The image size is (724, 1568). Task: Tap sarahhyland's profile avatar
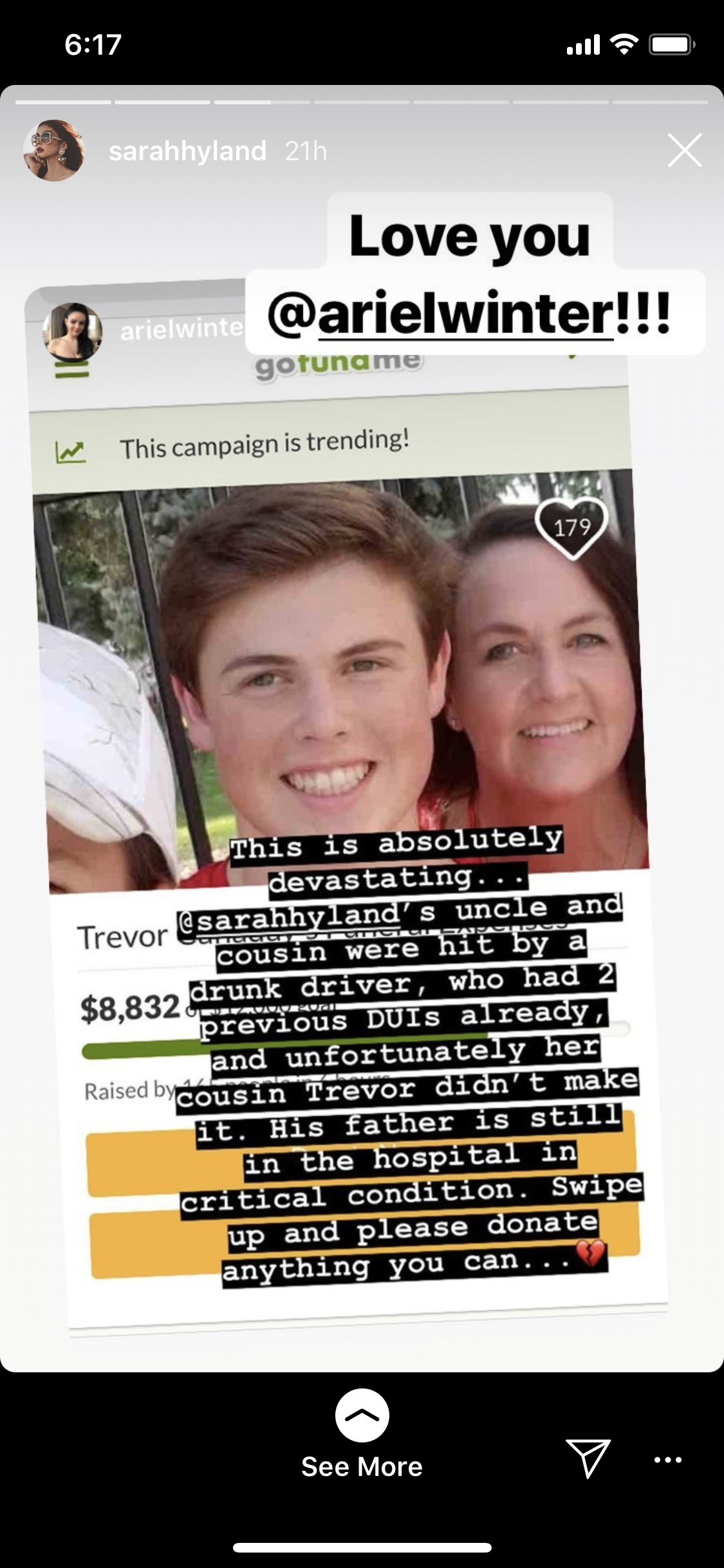pos(53,151)
